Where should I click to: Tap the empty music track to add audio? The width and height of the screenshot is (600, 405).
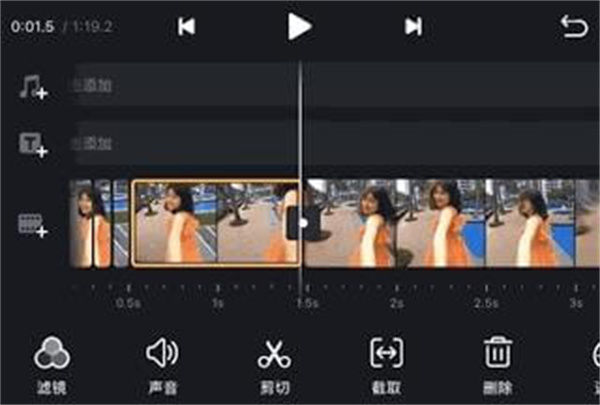[333, 85]
